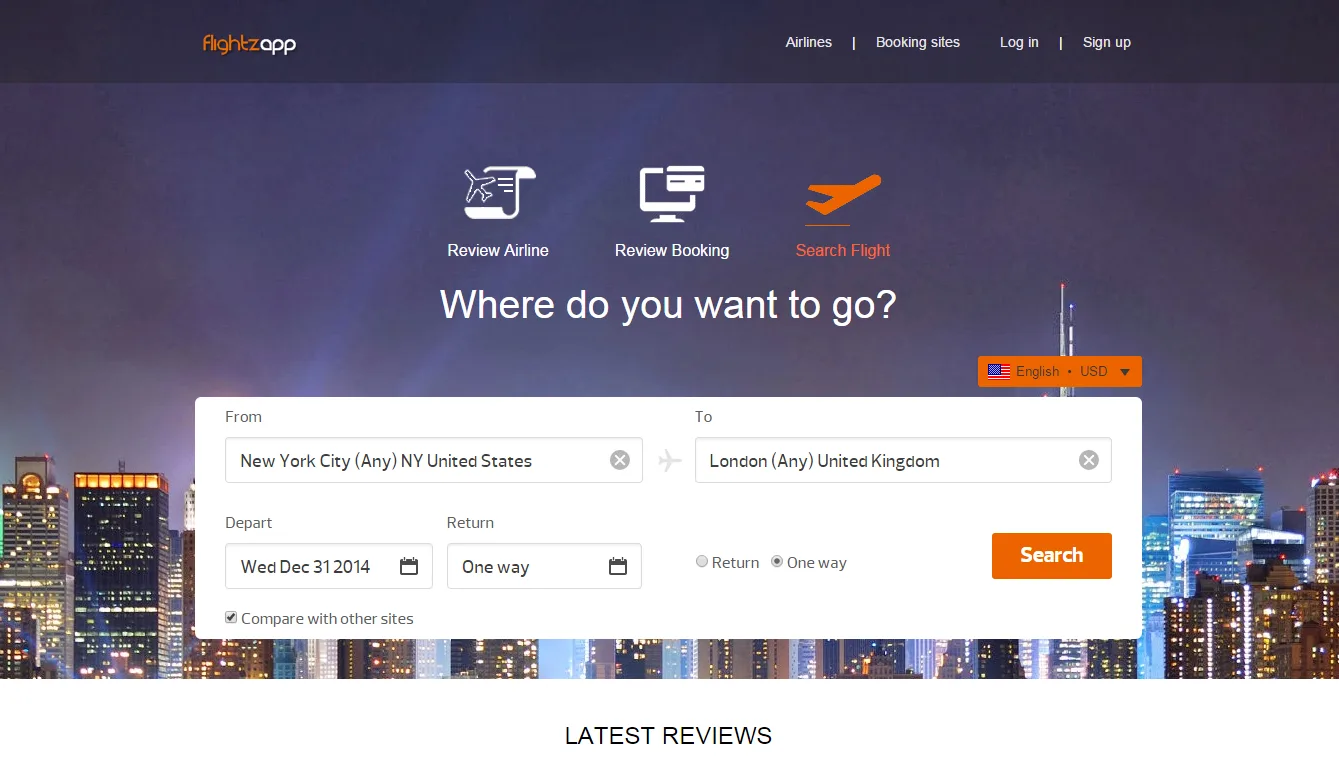Screen dimensions: 1339x767
Task: Click the flightzapp logo
Action: click(249, 43)
